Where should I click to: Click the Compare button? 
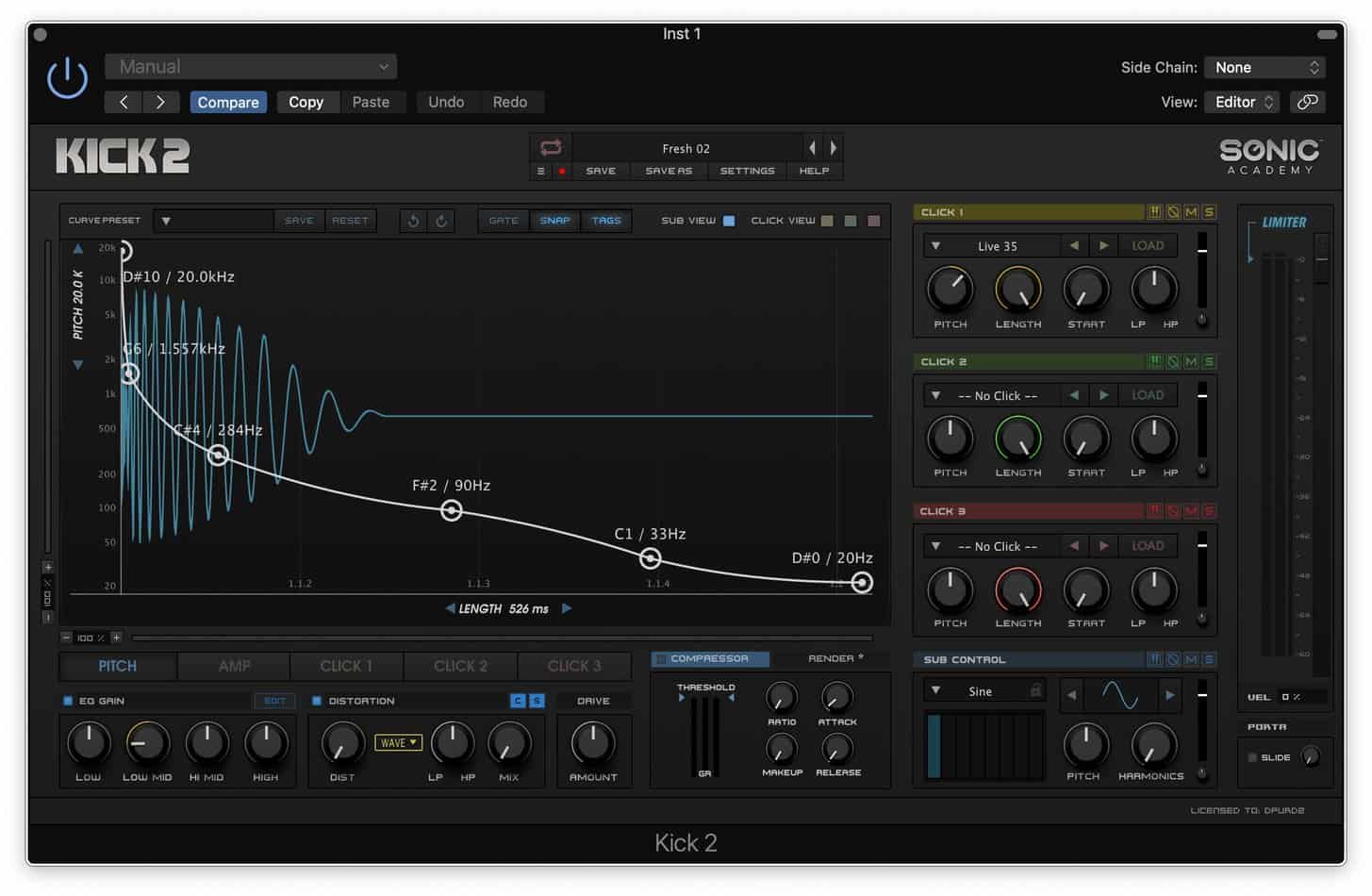(x=228, y=102)
